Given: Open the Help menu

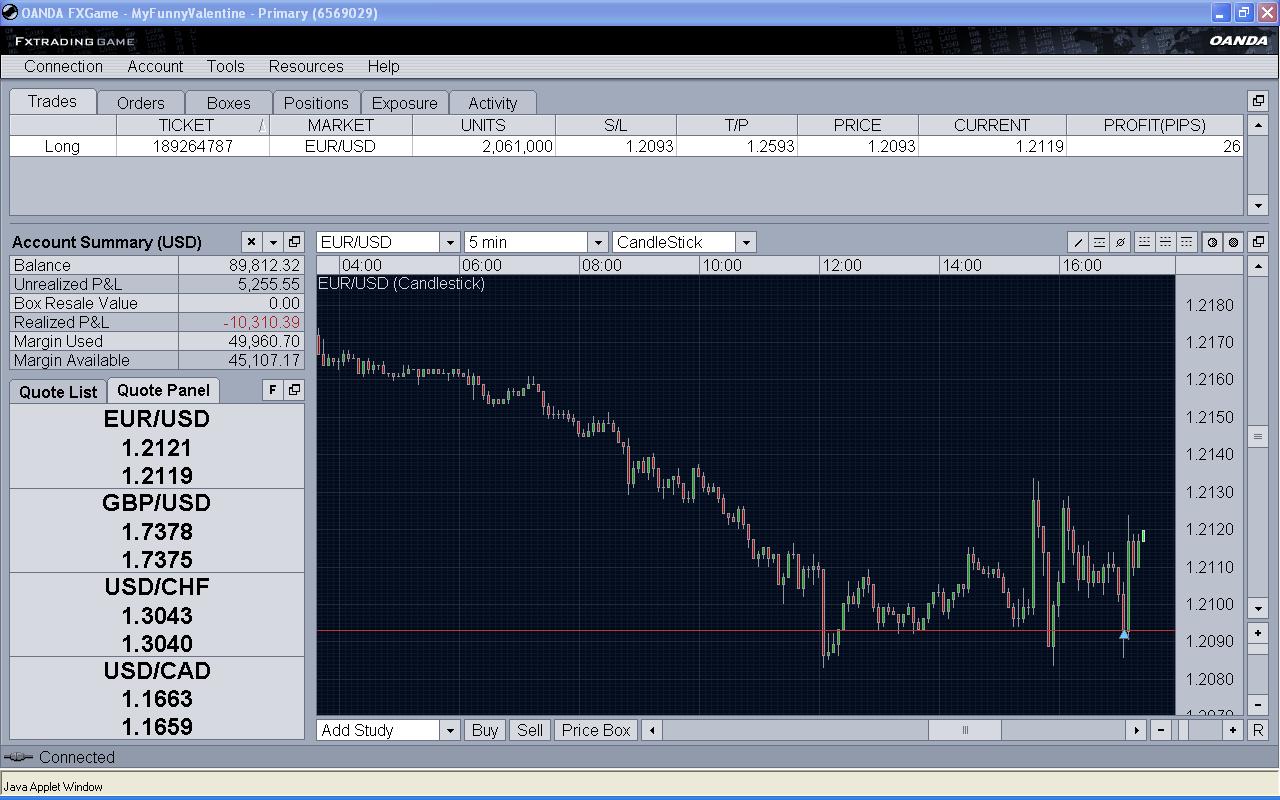Looking at the screenshot, I should [x=383, y=66].
